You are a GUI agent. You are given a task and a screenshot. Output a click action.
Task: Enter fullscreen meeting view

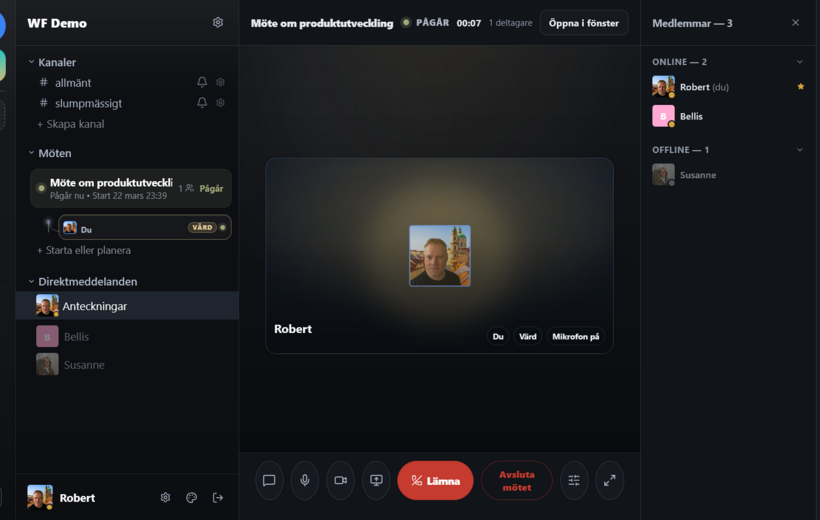(x=610, y=480)
